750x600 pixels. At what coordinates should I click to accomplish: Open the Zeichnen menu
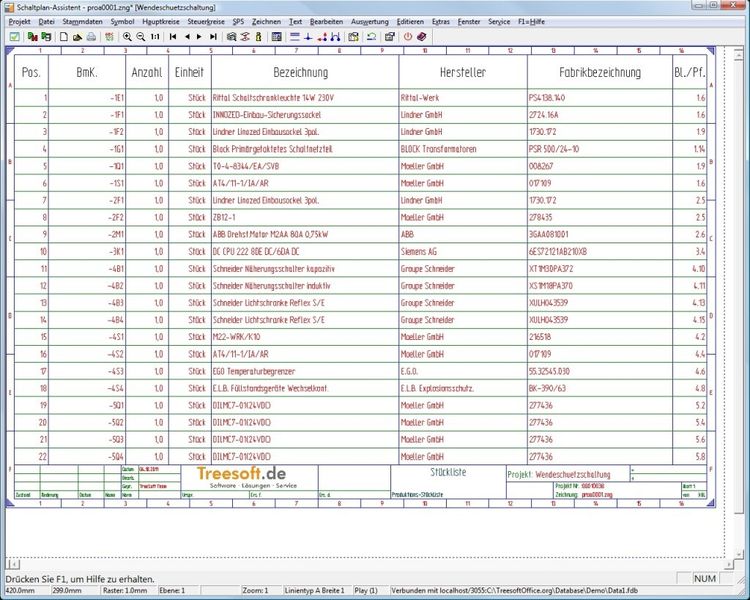pyautogui.click(x=266, y=20)
